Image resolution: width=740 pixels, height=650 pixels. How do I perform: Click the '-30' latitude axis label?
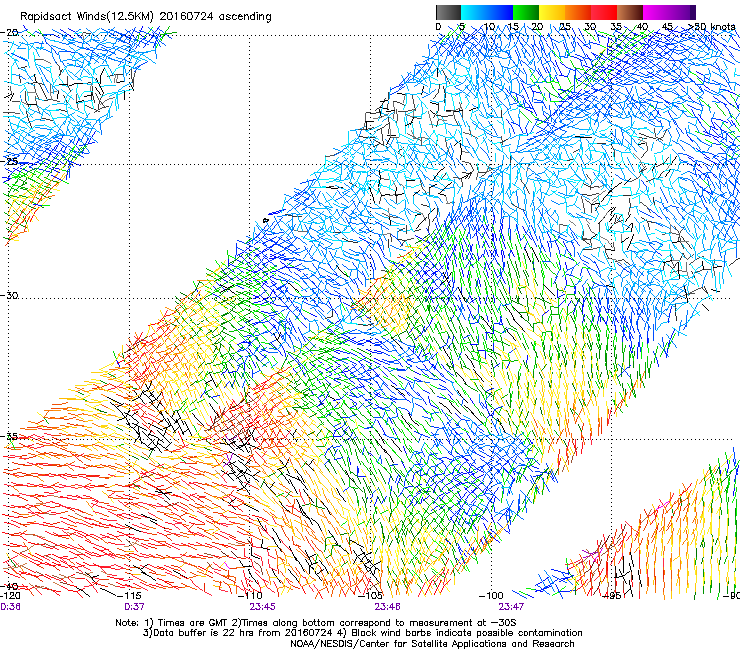[9, 295]
